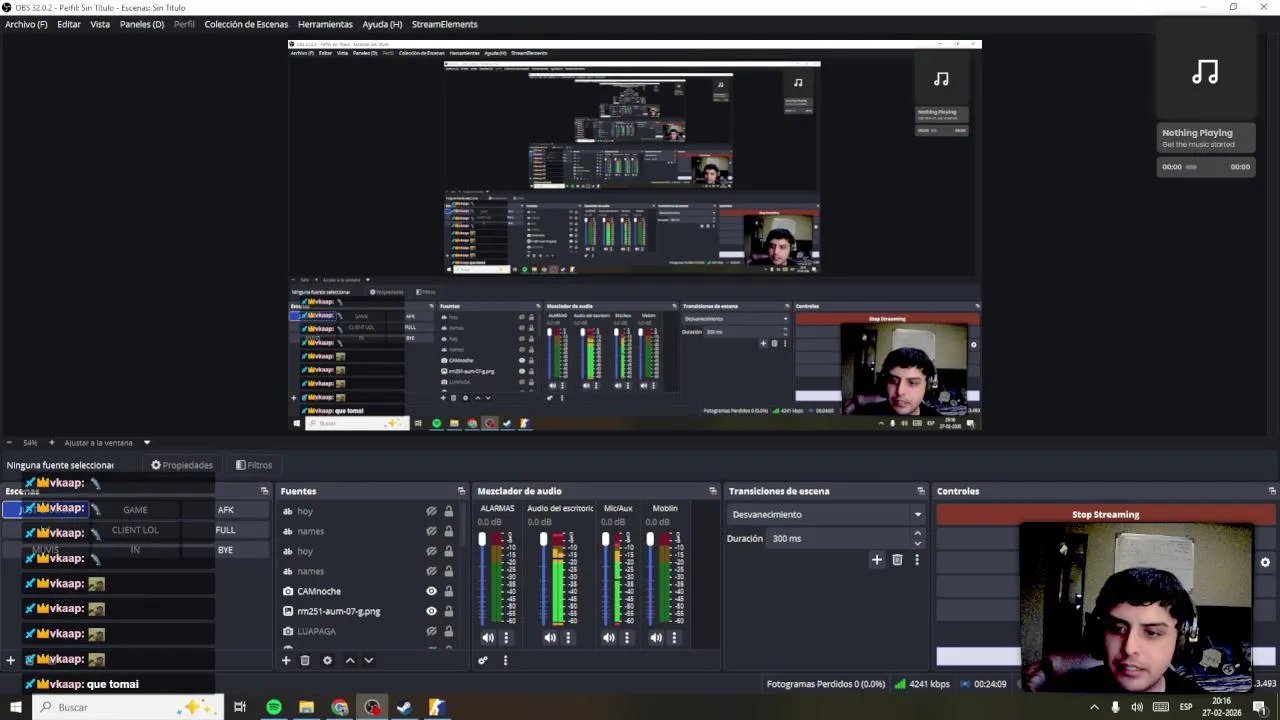This screenshot has height=720, width=1280.
Task: Open the Herramientas menu
Action: [x=325, y=24]
